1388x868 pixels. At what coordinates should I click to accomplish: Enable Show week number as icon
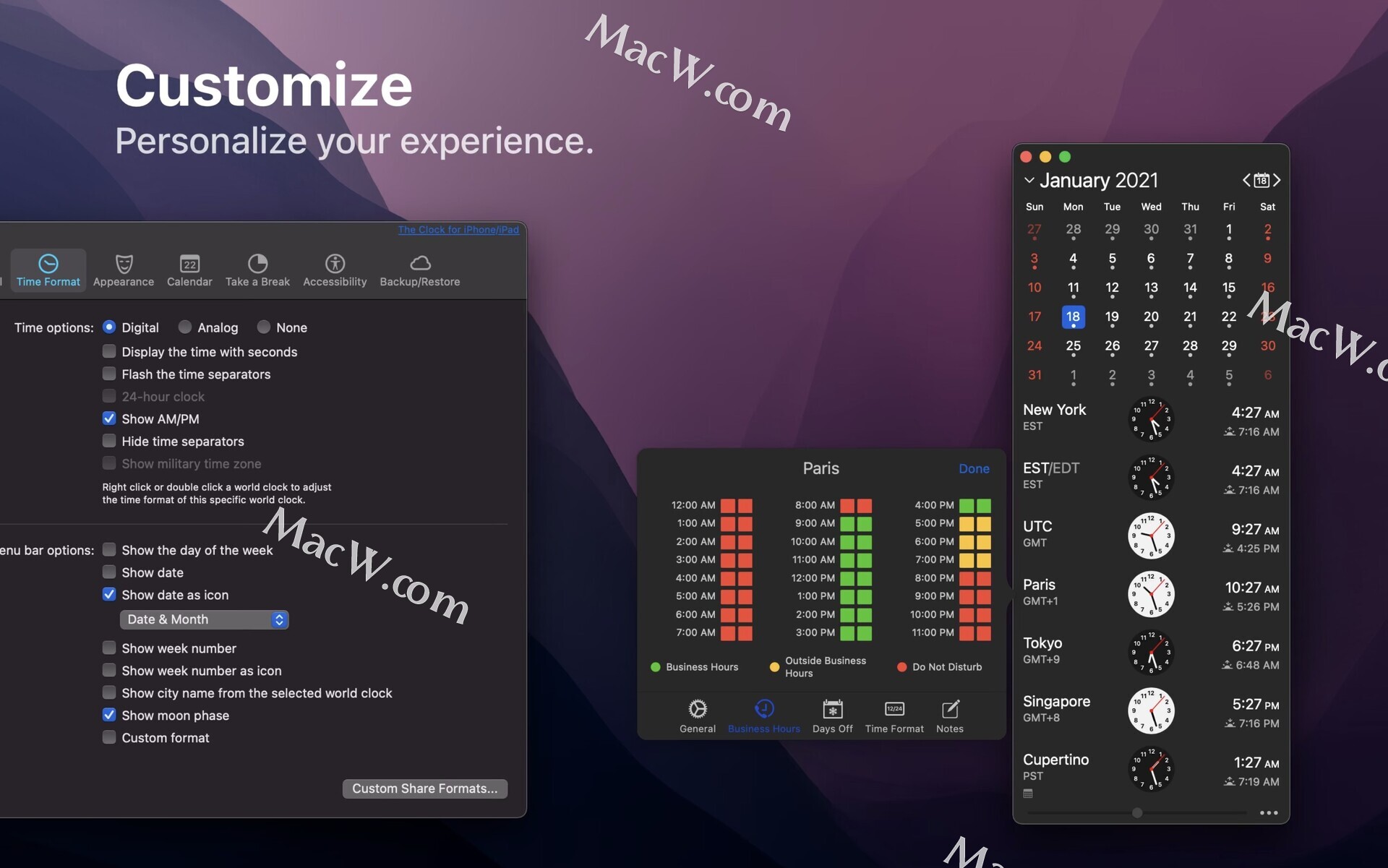[109, 671]
